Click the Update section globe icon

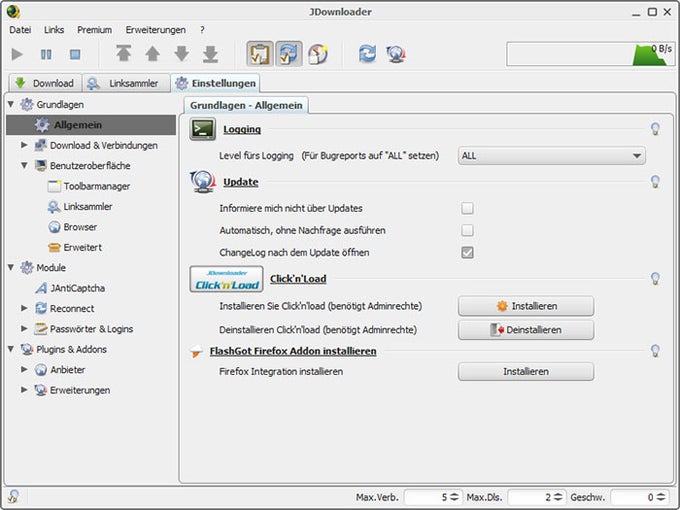[x=203, y=182]
